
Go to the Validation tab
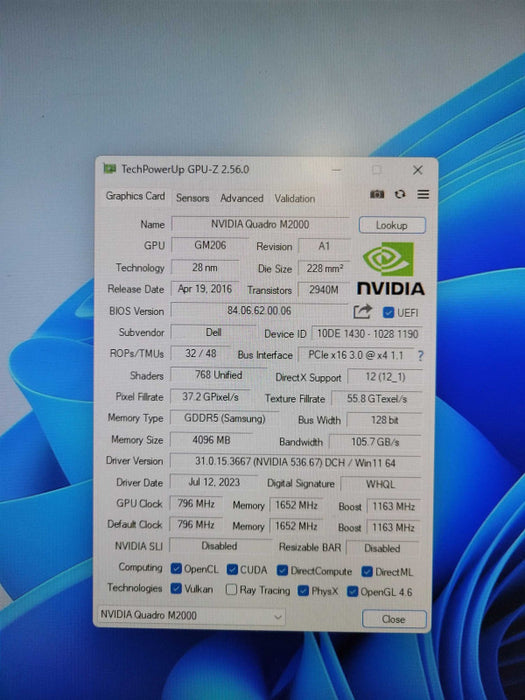(295, 199)
